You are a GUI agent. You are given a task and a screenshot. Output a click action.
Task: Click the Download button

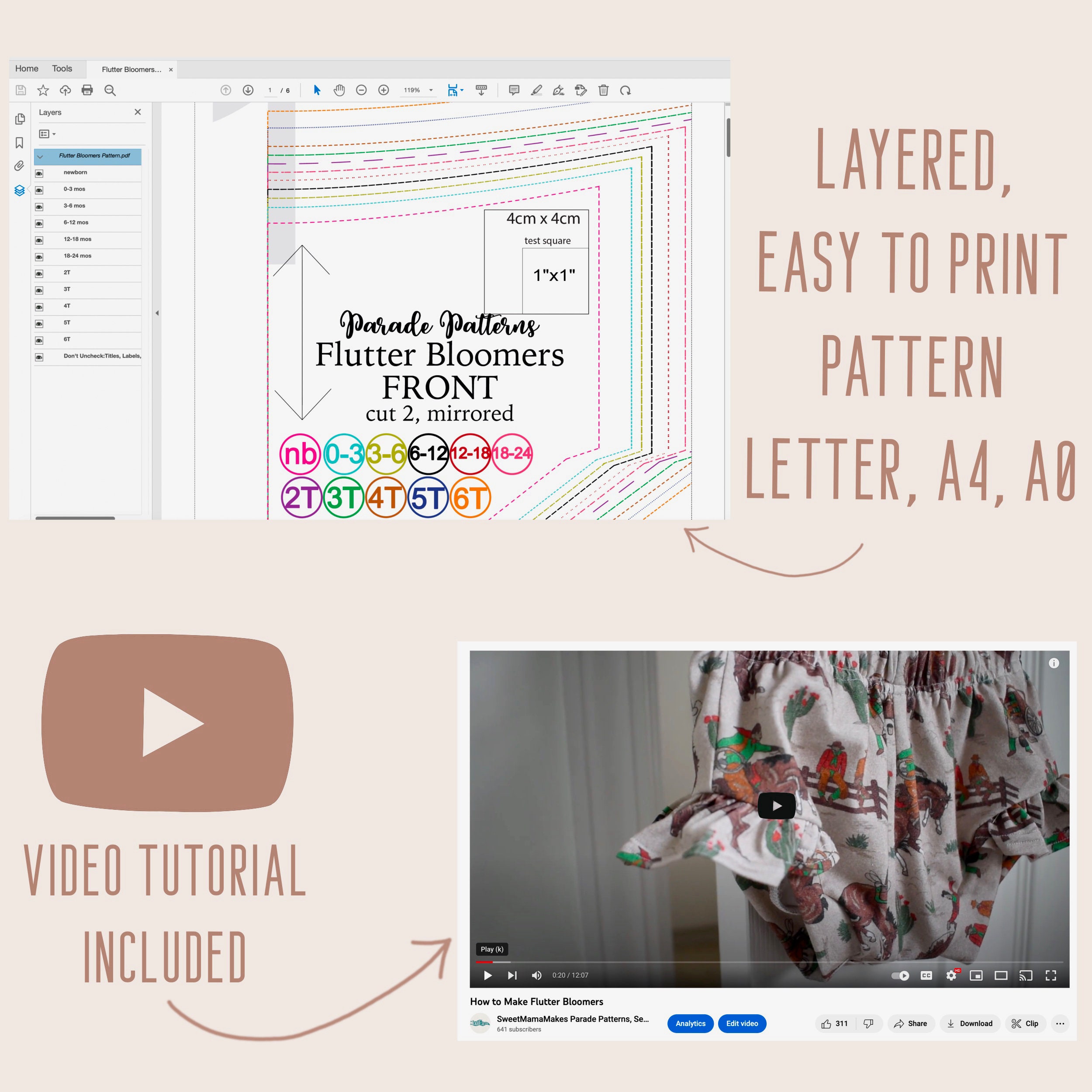(970, 1023)
